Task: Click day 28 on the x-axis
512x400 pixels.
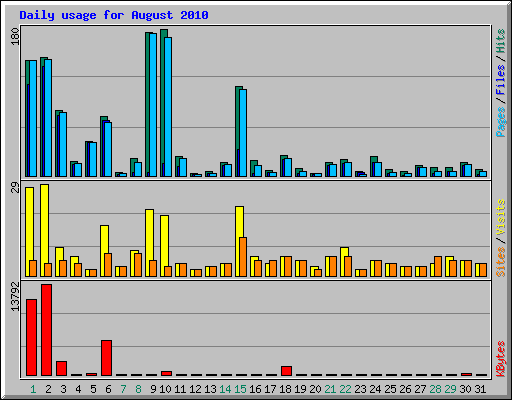Action: point(435,389)
